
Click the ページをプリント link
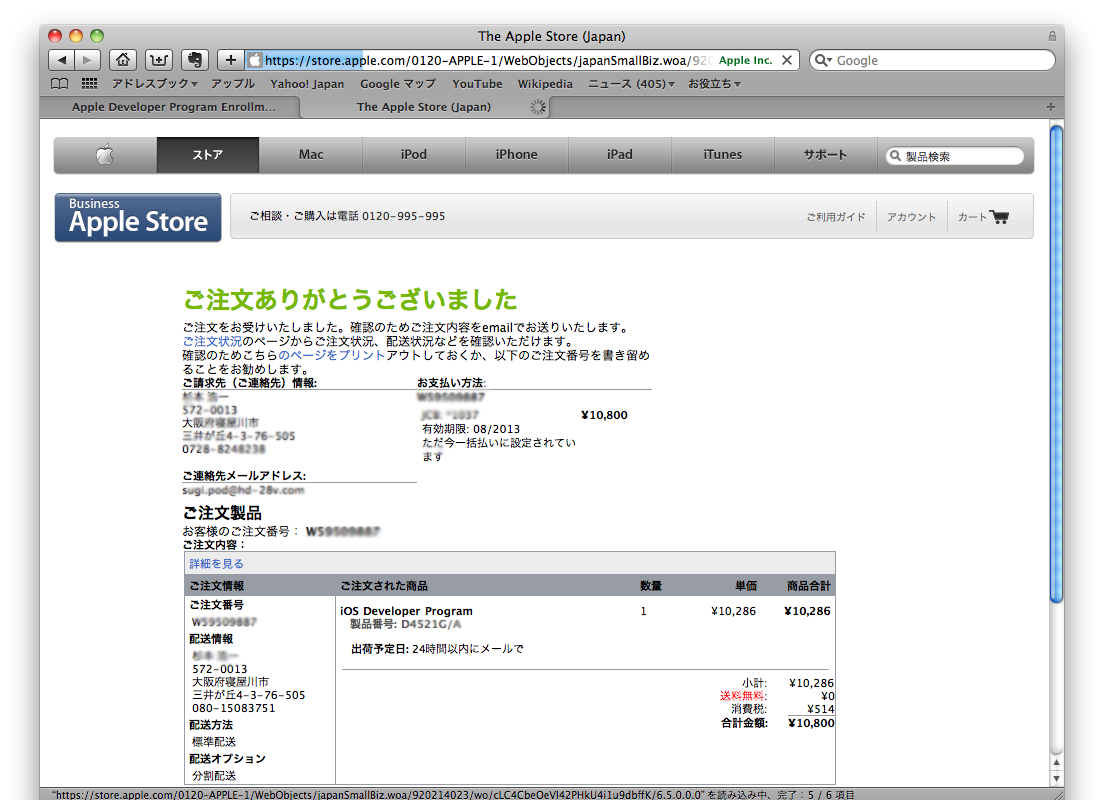point(332,355)
